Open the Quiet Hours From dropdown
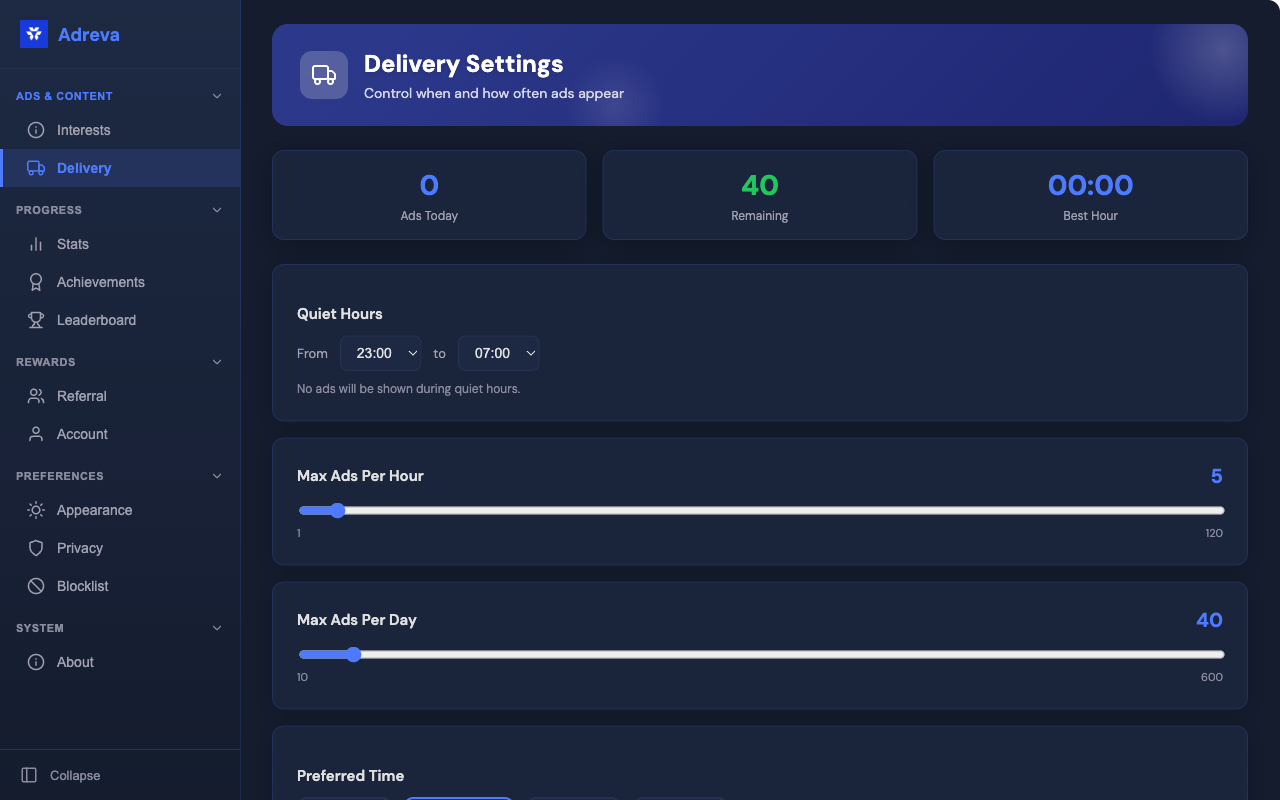The image size is (1280, 800). [x=380, y=353]
